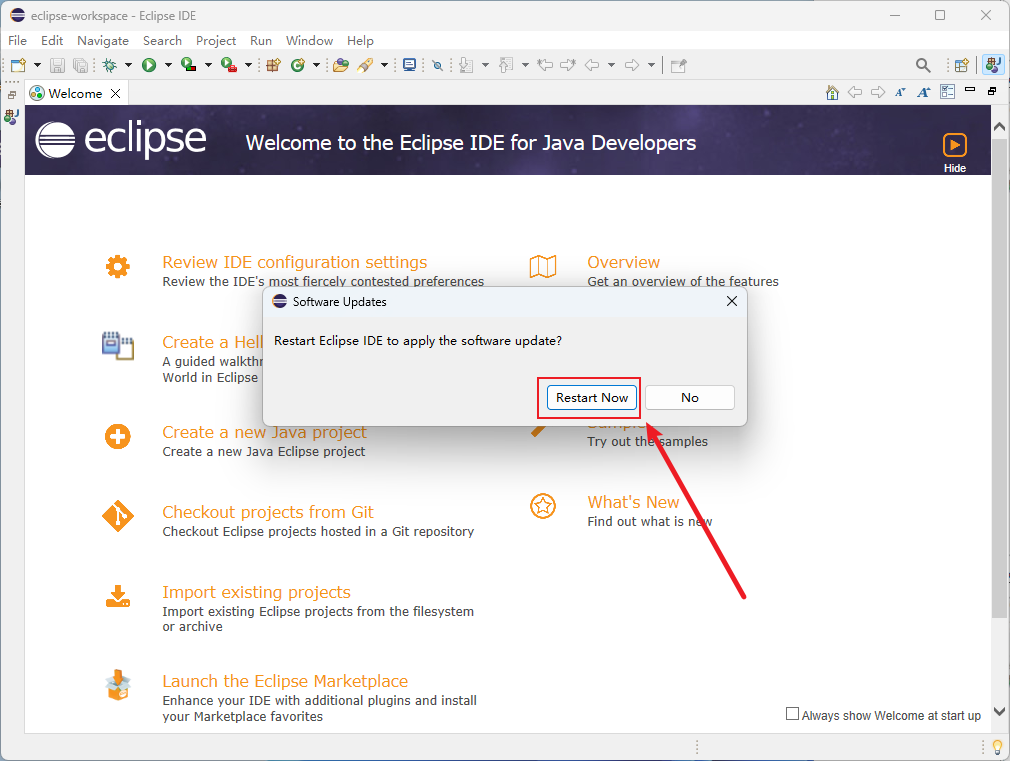
Task: Click the Search flashlight icon in toolbar
Action: click(365, 65)
